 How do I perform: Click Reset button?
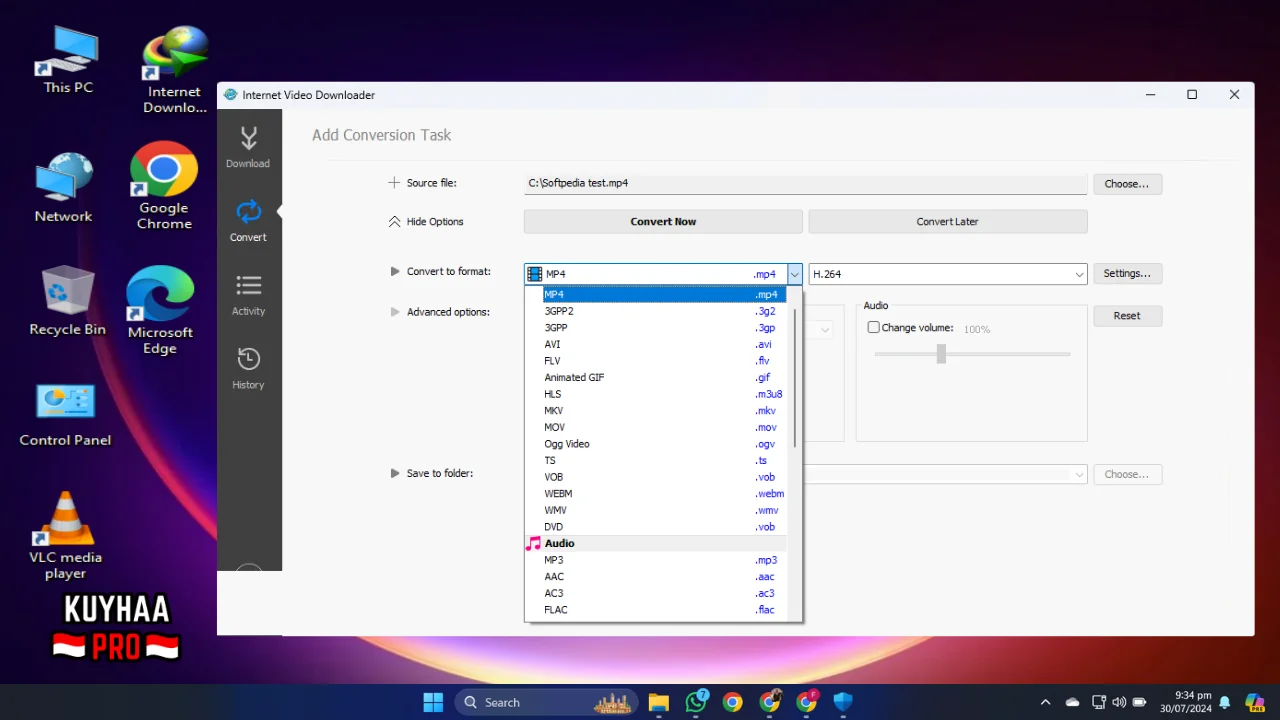click(x=1127, y=315)
